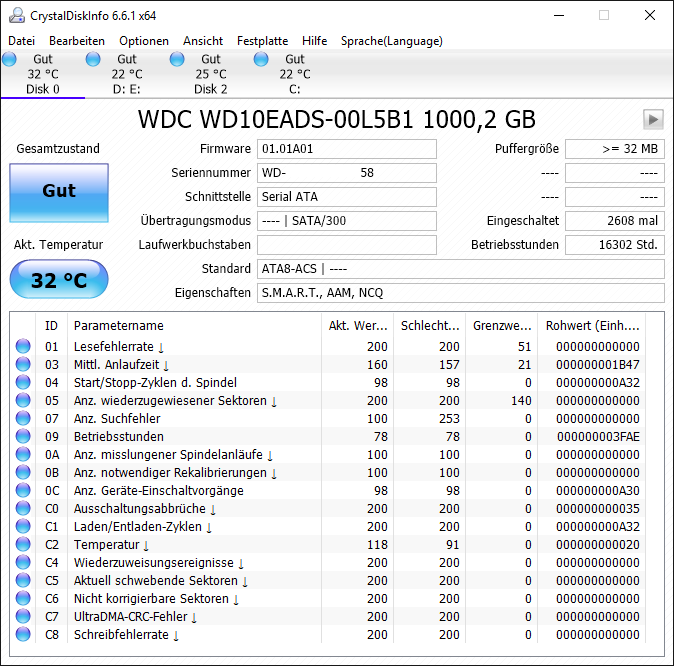Click the next disk arrow button
The width and height of the screenshot is (674, 666).
tap(653, 120)
